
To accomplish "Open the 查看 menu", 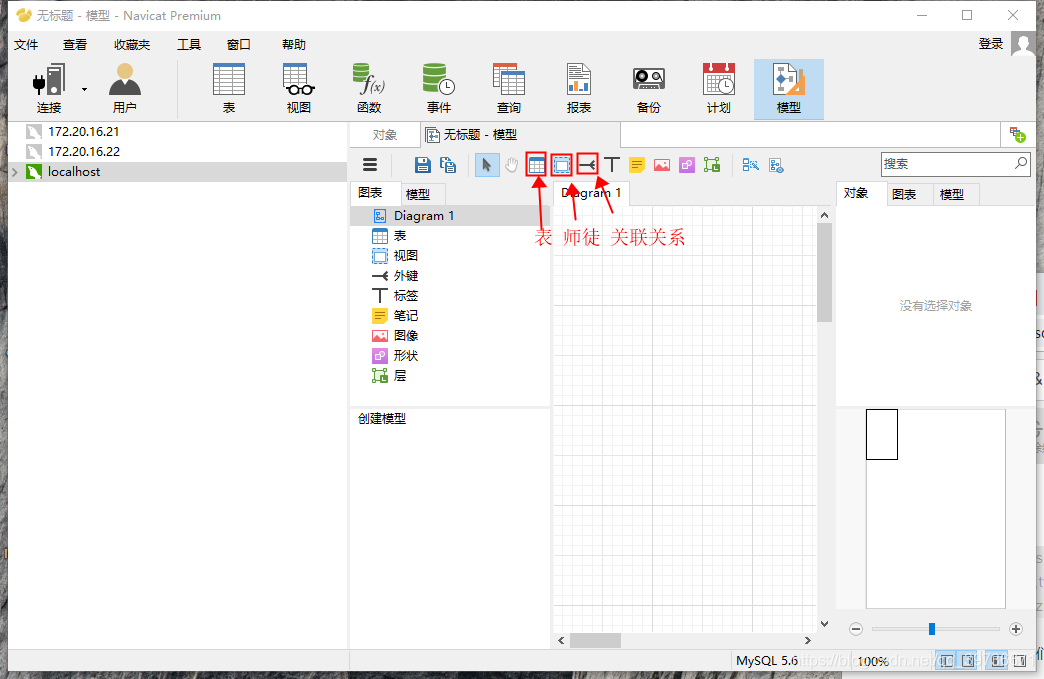I will click(75, 45).
